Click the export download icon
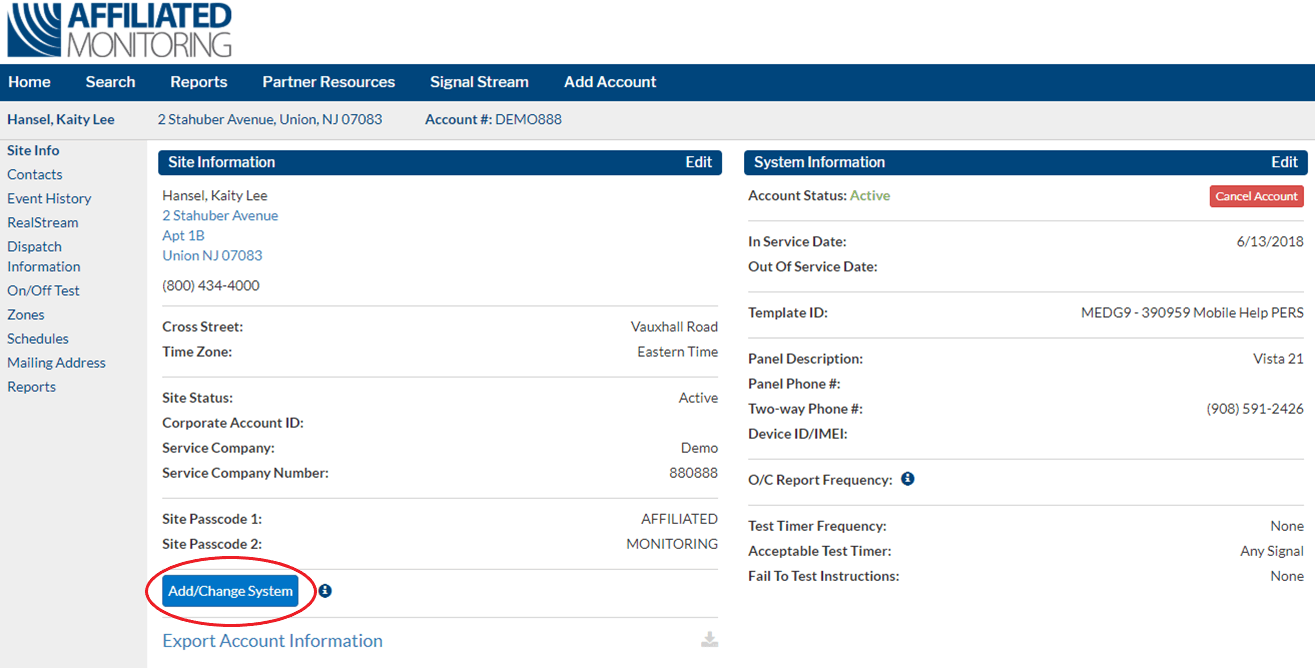The image size is (1315, 668). [x=709, y=640]
